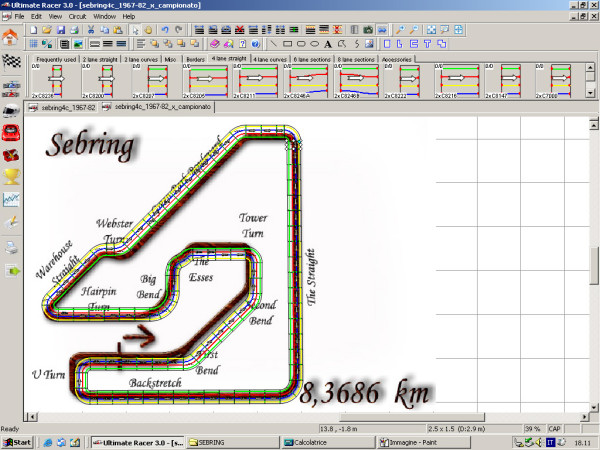Click the home icon in left sidebar
The image size is (600, 450).
(12, 38)
